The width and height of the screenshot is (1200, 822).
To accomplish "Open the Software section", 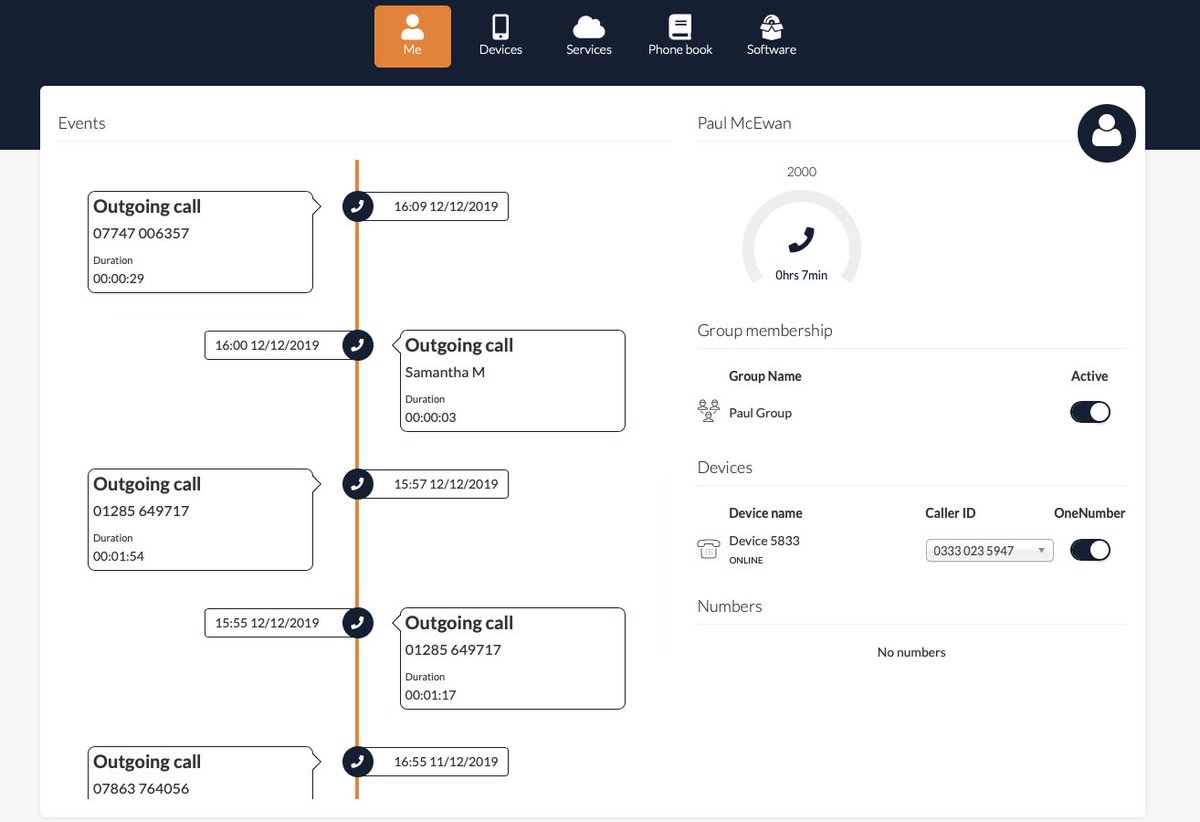I will [771, 35].
